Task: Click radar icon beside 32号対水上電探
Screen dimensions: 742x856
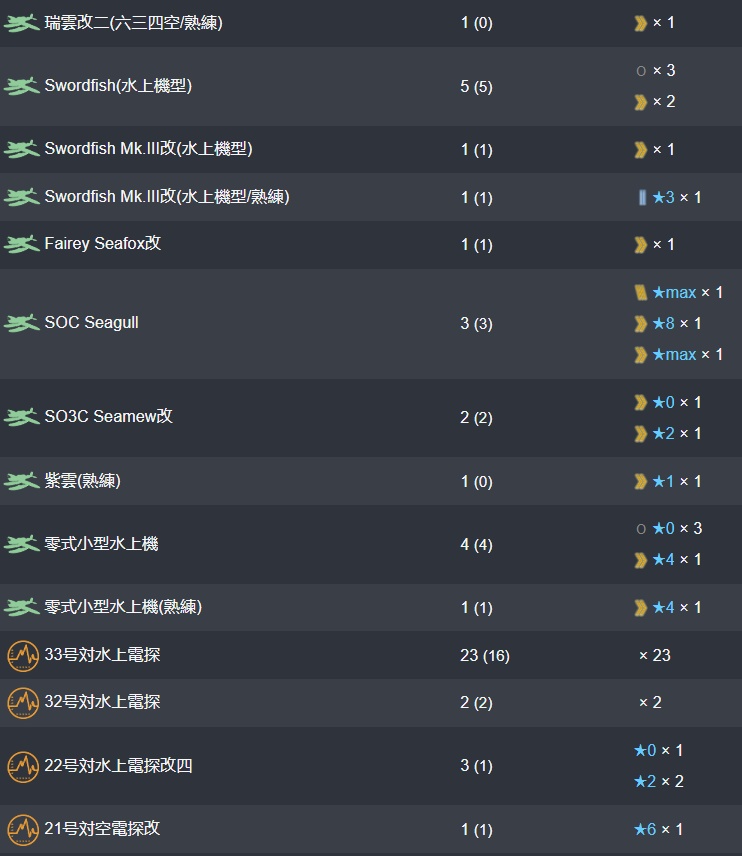Action: tap(23, 703)
